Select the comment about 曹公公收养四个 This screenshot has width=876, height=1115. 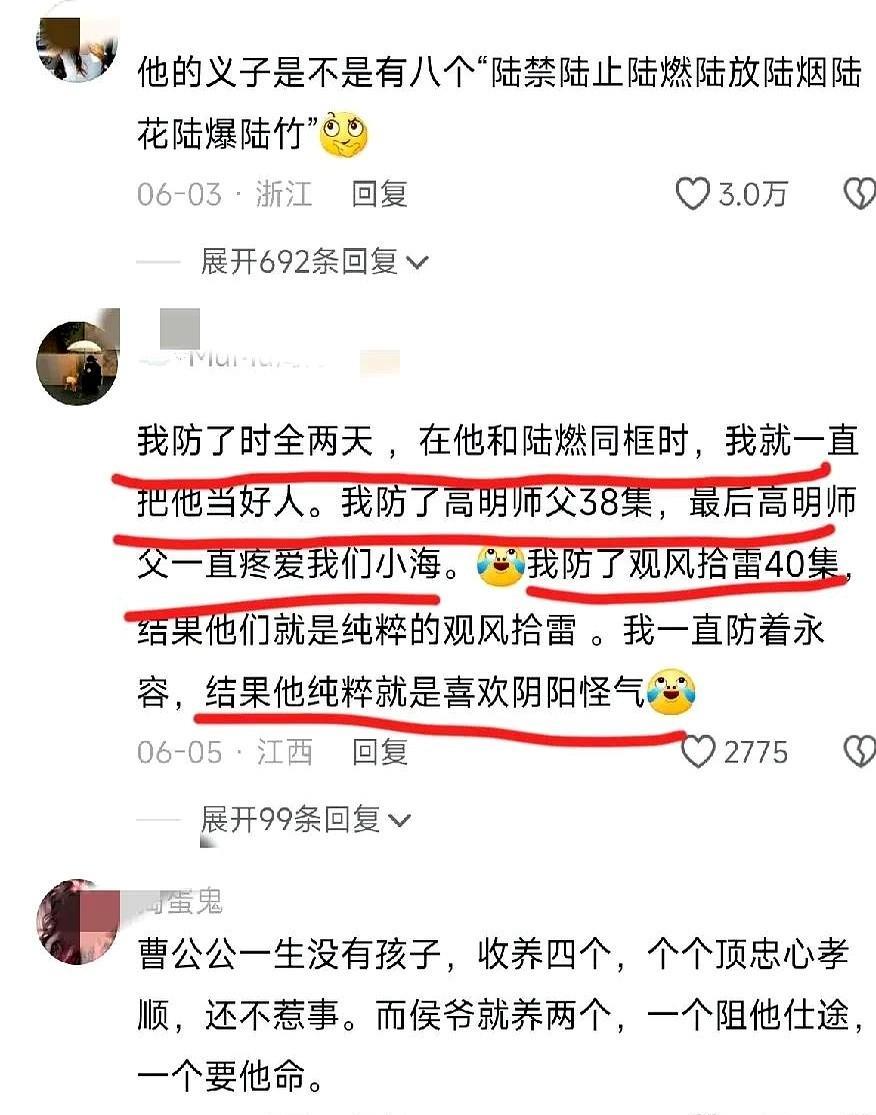coord(499,1015)
